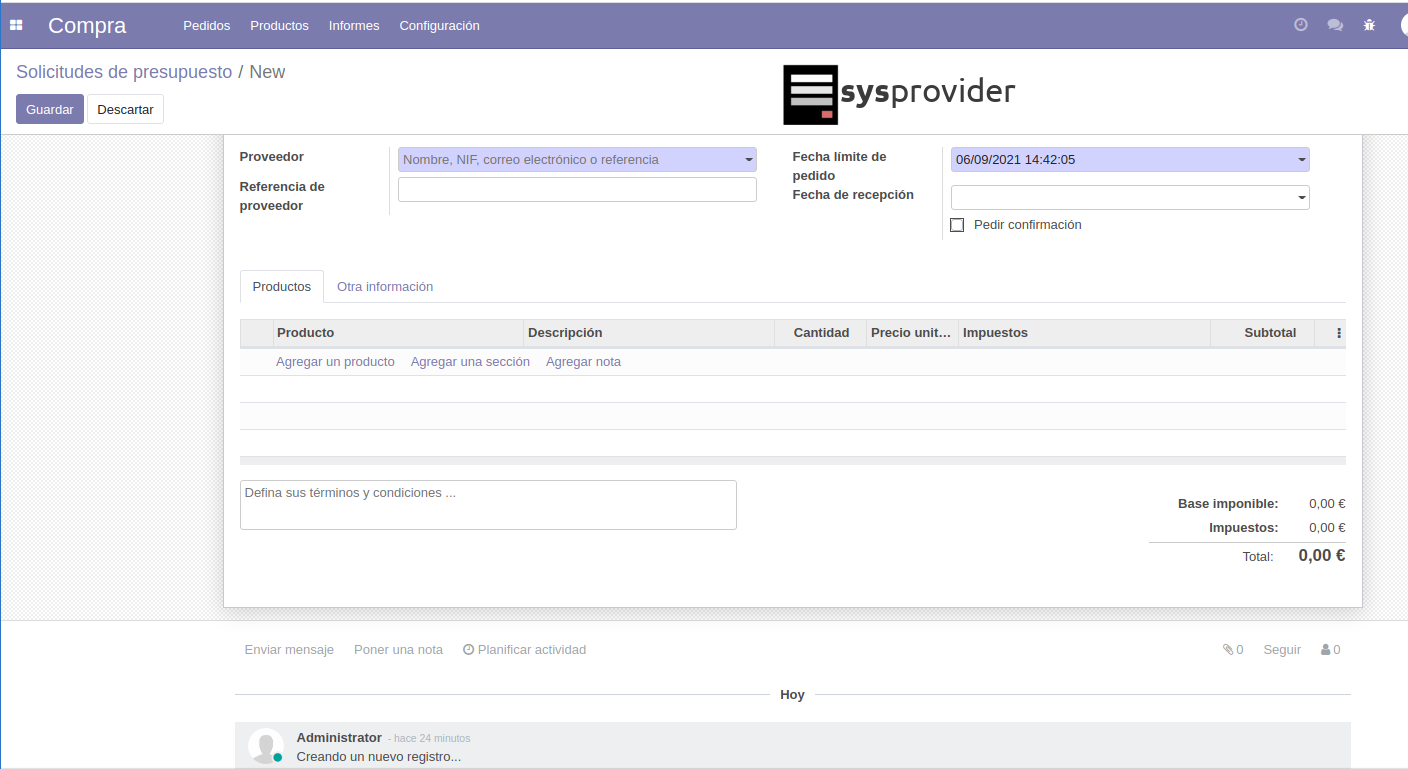Open the Configuración menu

point(439,25)
